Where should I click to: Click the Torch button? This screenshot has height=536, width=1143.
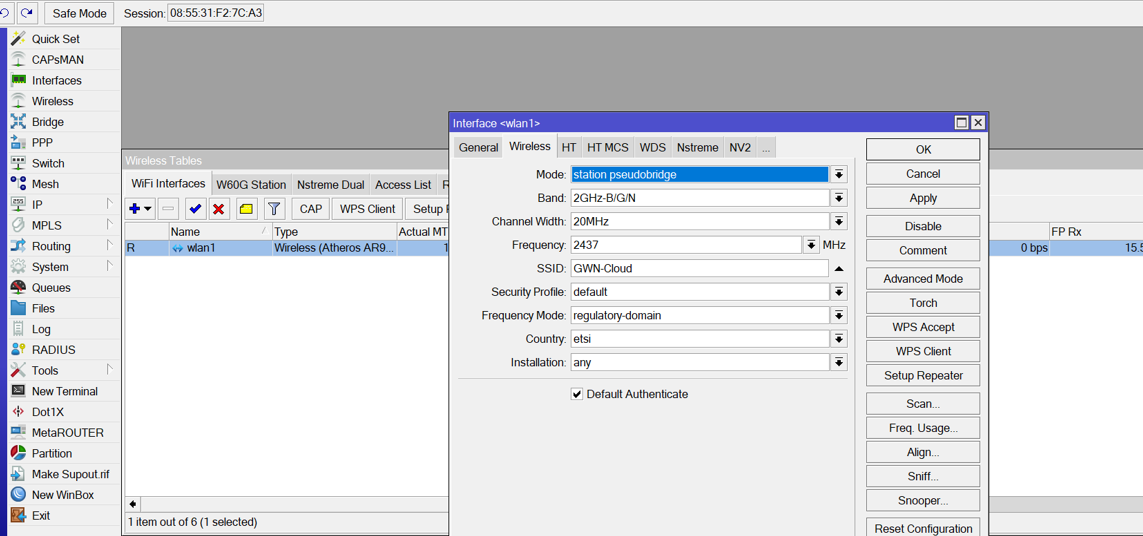tap(923, 303)
